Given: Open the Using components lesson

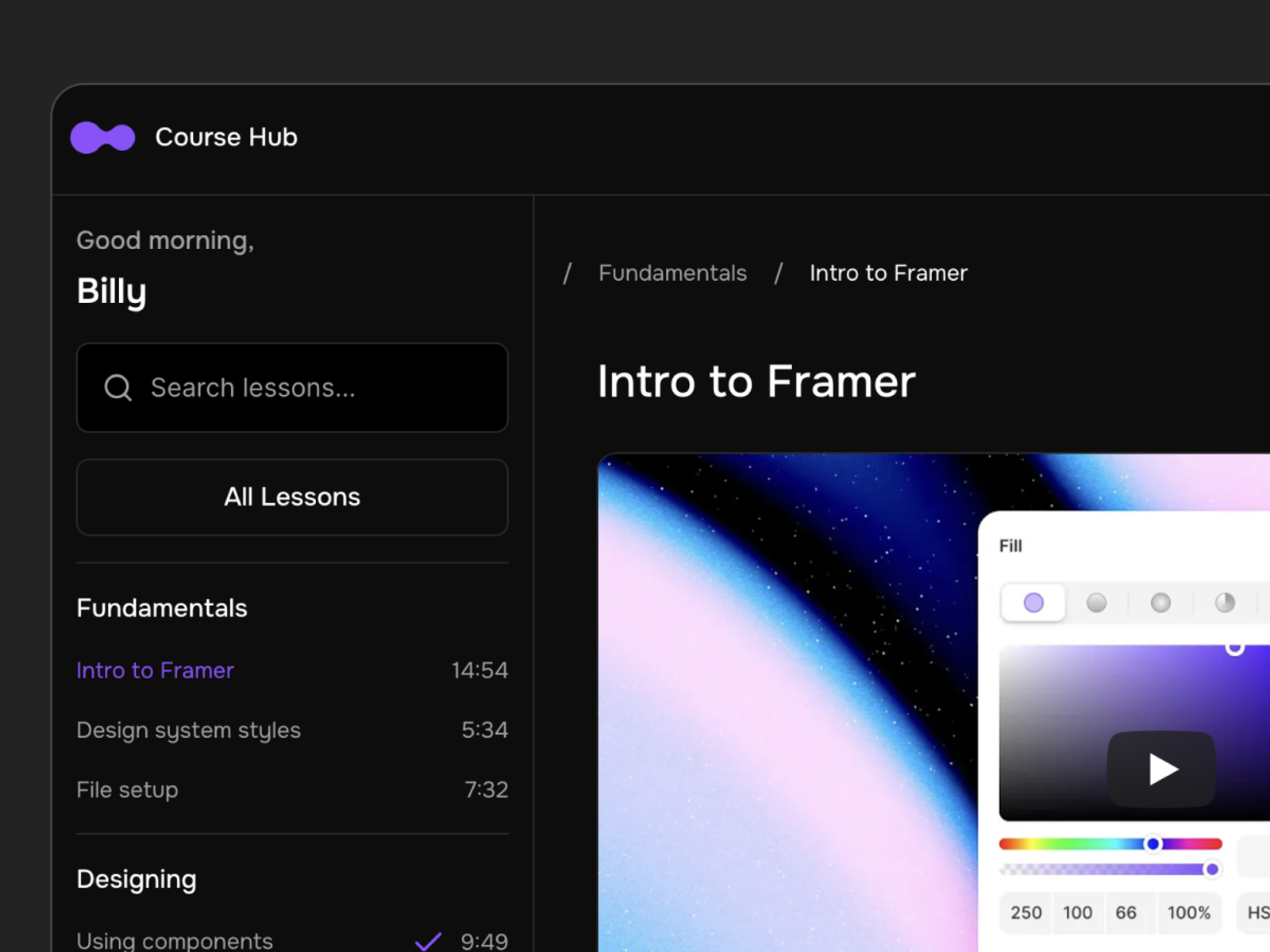Looking at the screenshot, I should click(292, 941).
